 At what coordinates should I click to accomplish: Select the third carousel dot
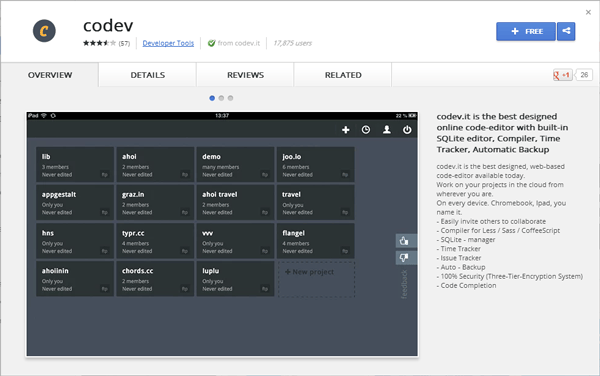[230, 98]
